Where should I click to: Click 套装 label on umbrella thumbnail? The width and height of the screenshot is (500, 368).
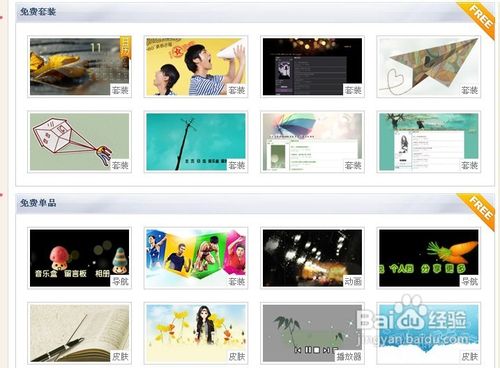pyautogui.click(x=353, y=165)
